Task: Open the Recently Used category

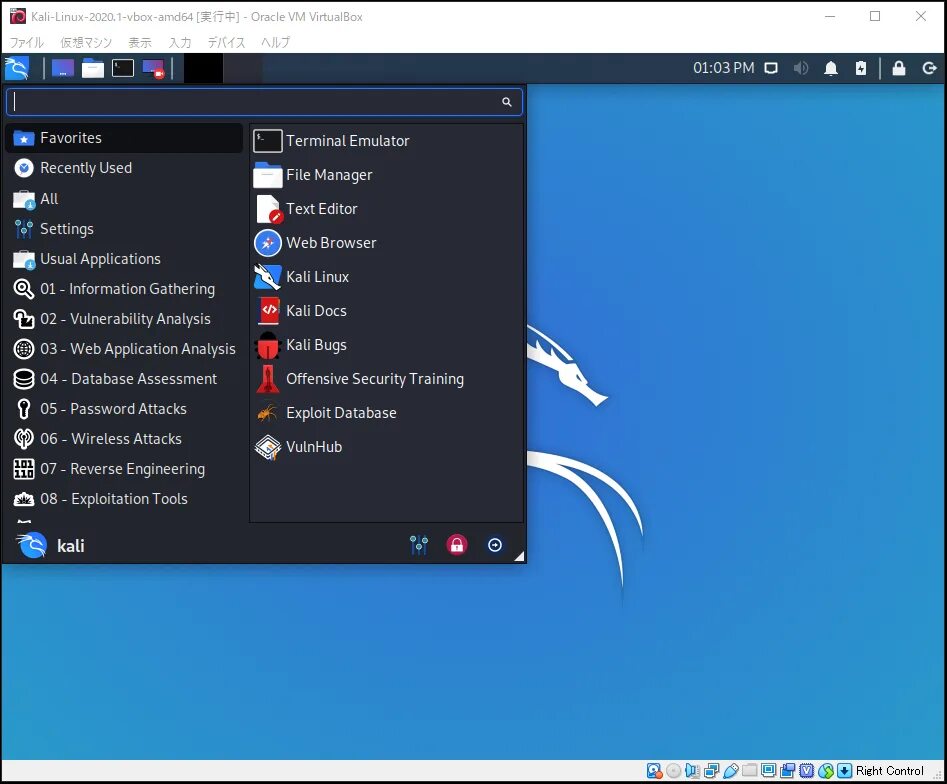Action: tap(124, 168)
